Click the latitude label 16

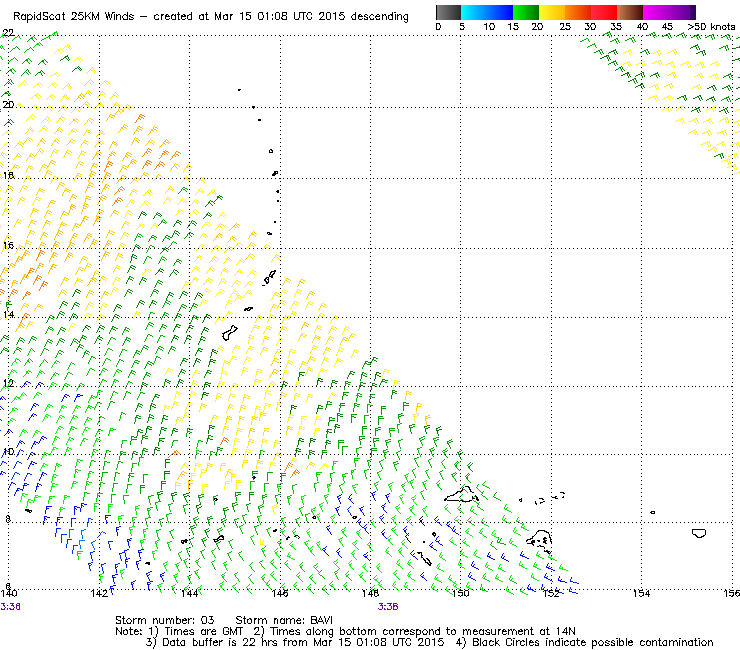pos(8,245)
